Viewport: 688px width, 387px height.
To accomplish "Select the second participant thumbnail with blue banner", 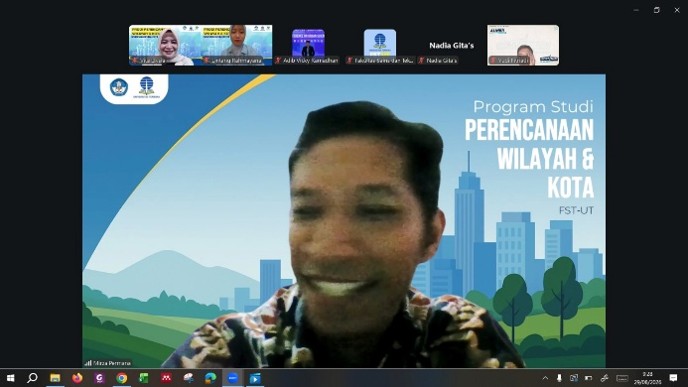I will (x=237, y=45).
